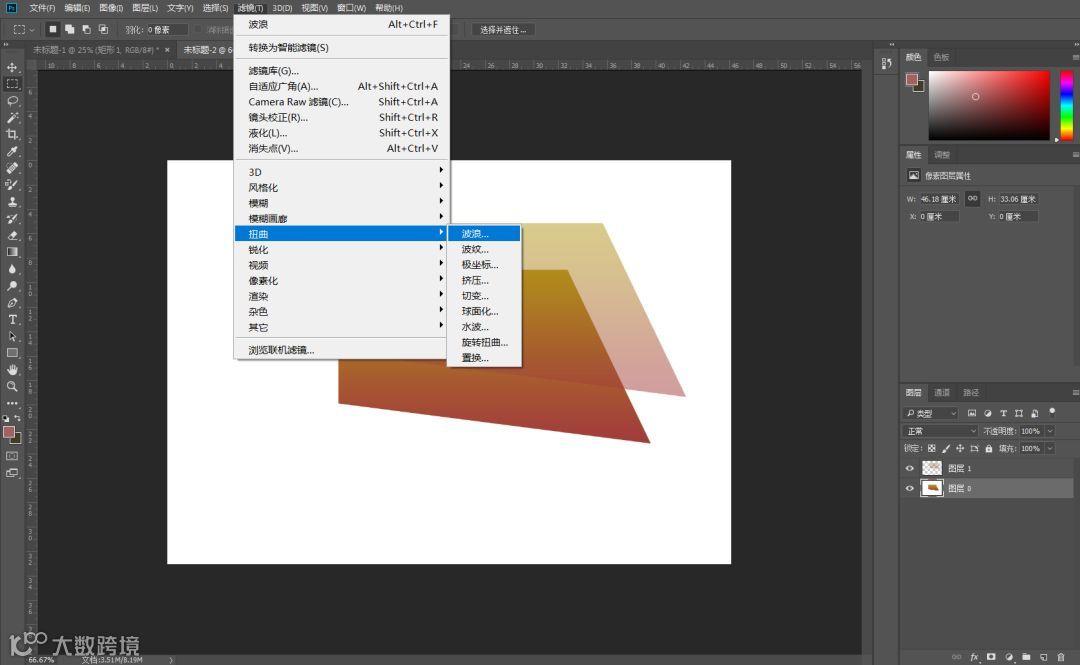Viewport: 1080px width, 665px height.
Task: Click the new adjustment layer icon
Action: tap(1009, 657)
